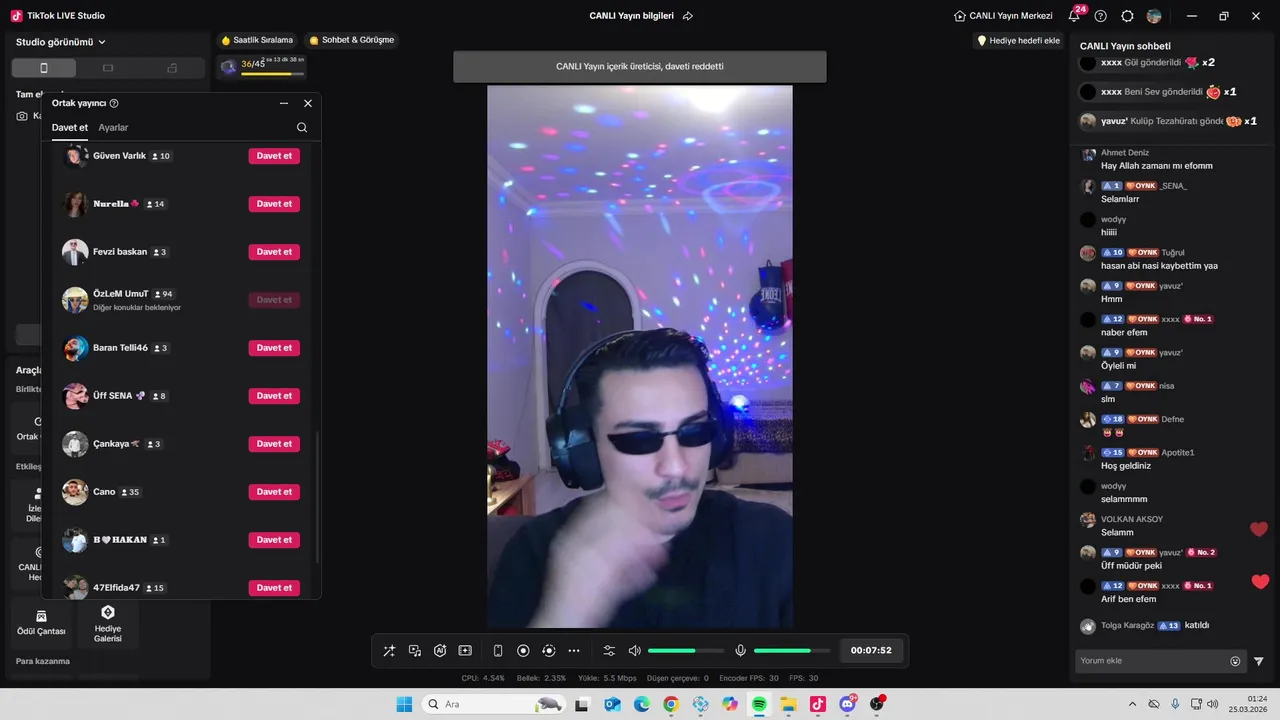Expand the Studio görünümü dropdown
The height and width of the screenshot is (720, 1280).
61,42
